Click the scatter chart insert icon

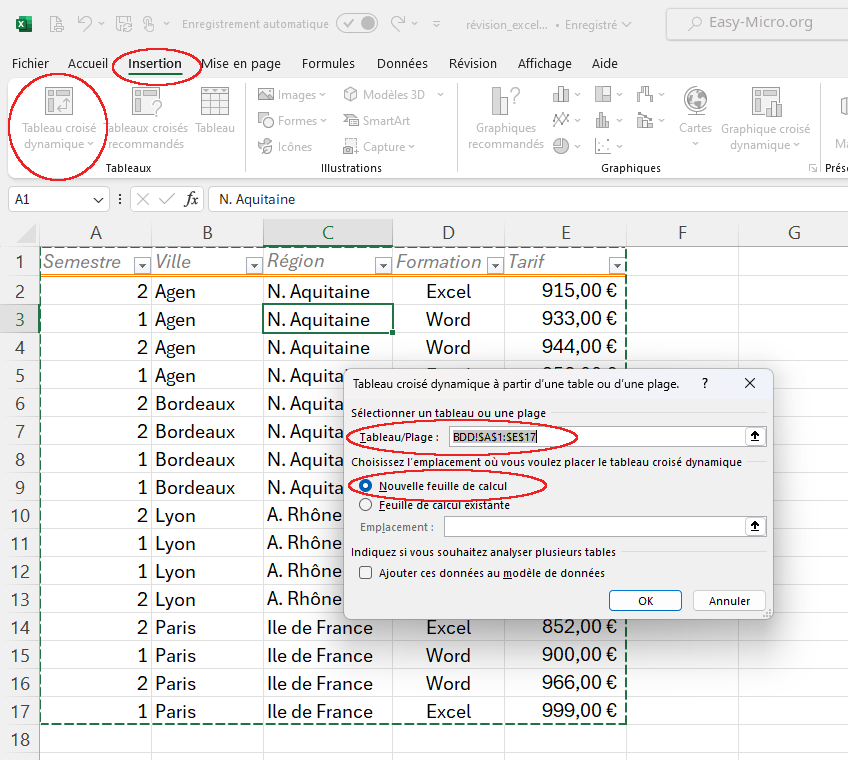[x=602, y=146]
